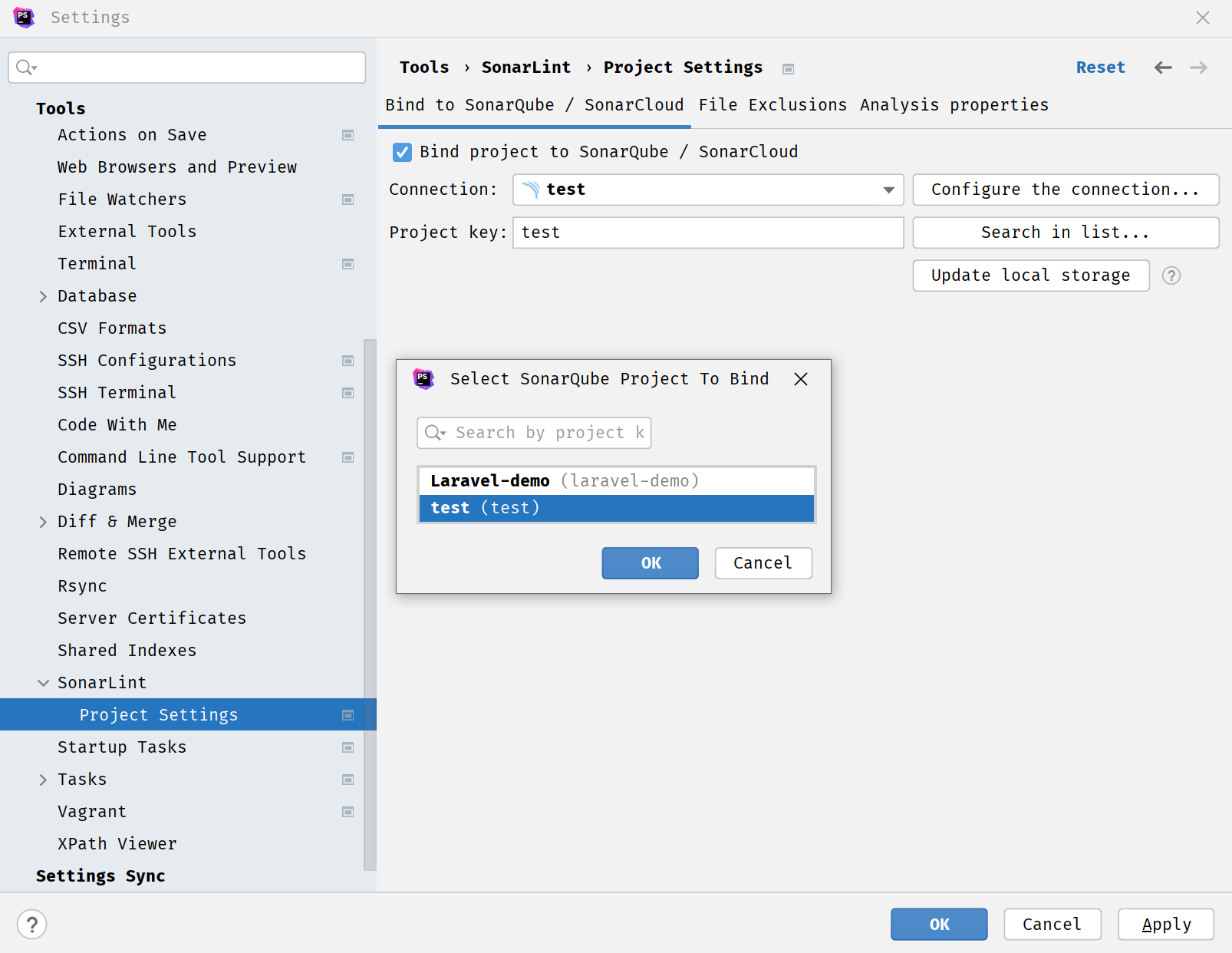The height and width of the screenshot is (953, 1232).
Task: Click the search magnifier in settings search
Action: tap(25, 68)
